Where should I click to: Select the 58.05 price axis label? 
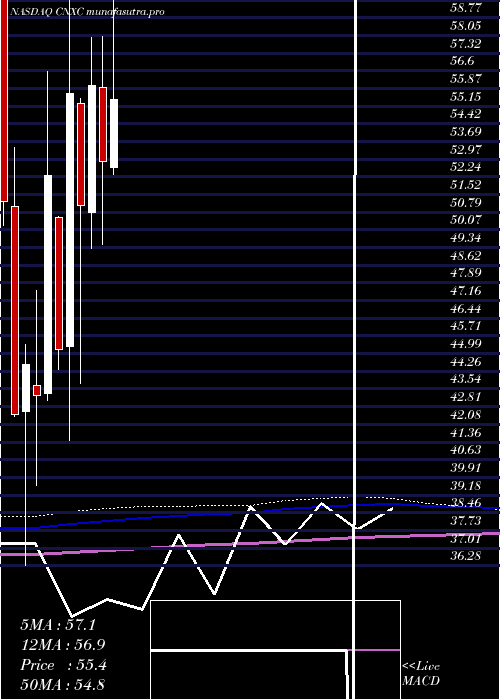pos(466,25)
